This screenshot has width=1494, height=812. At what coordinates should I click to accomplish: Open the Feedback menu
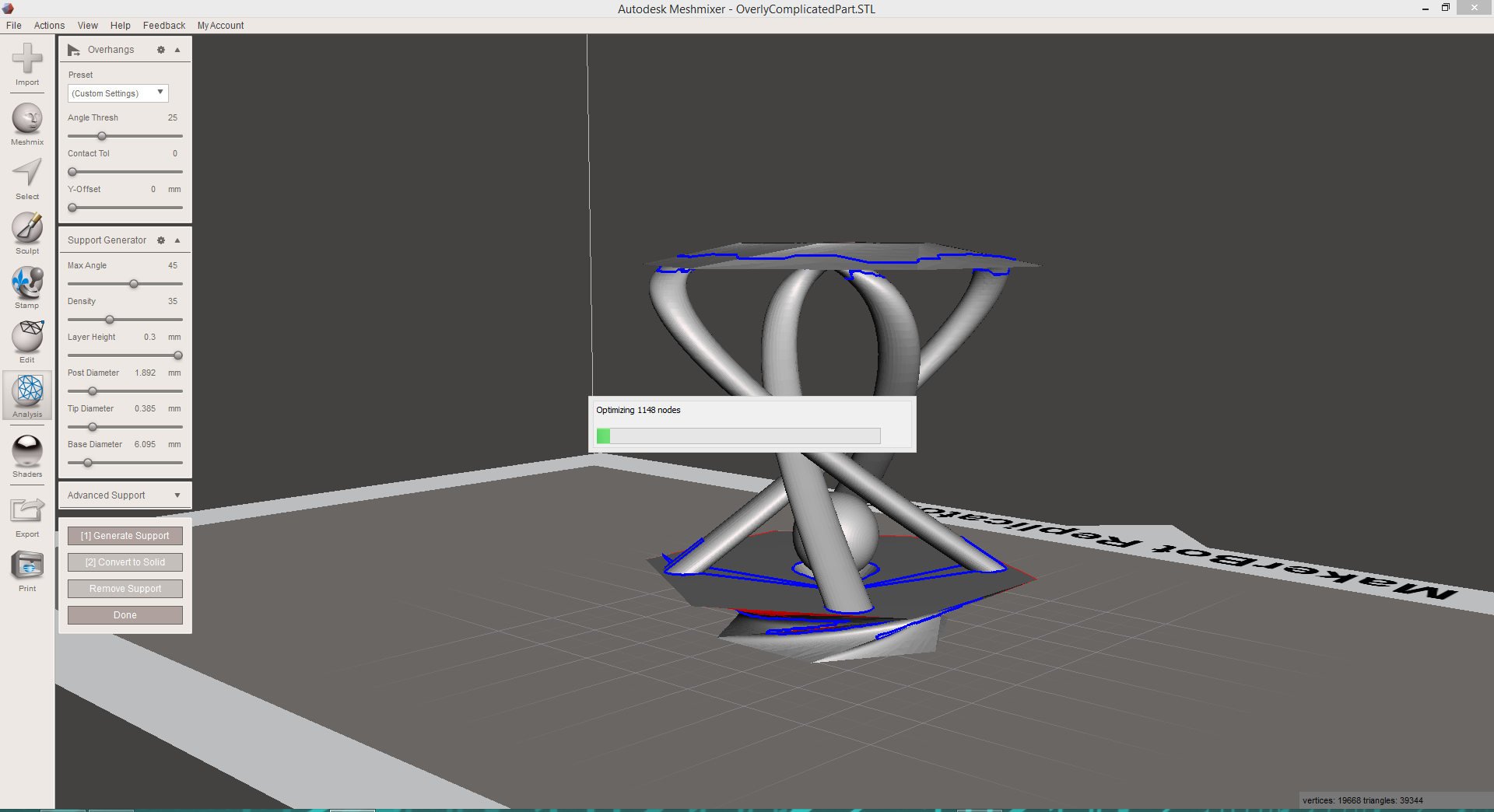point(164,26)
